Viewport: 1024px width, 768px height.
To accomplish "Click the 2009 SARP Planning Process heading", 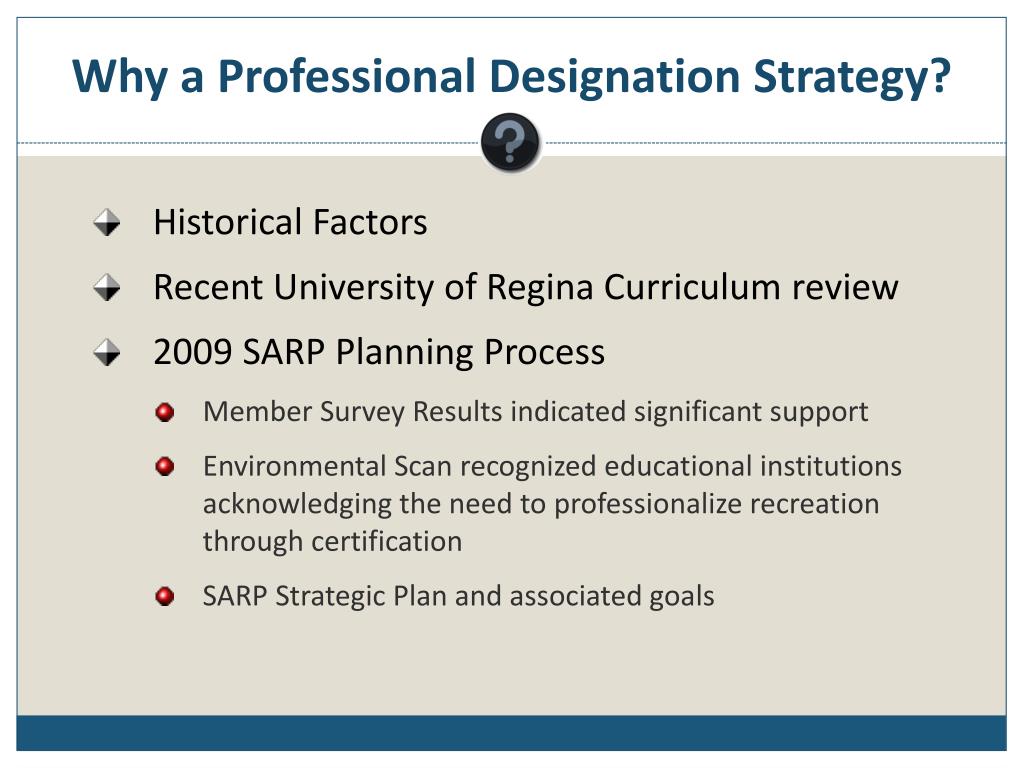I will 379,353.
